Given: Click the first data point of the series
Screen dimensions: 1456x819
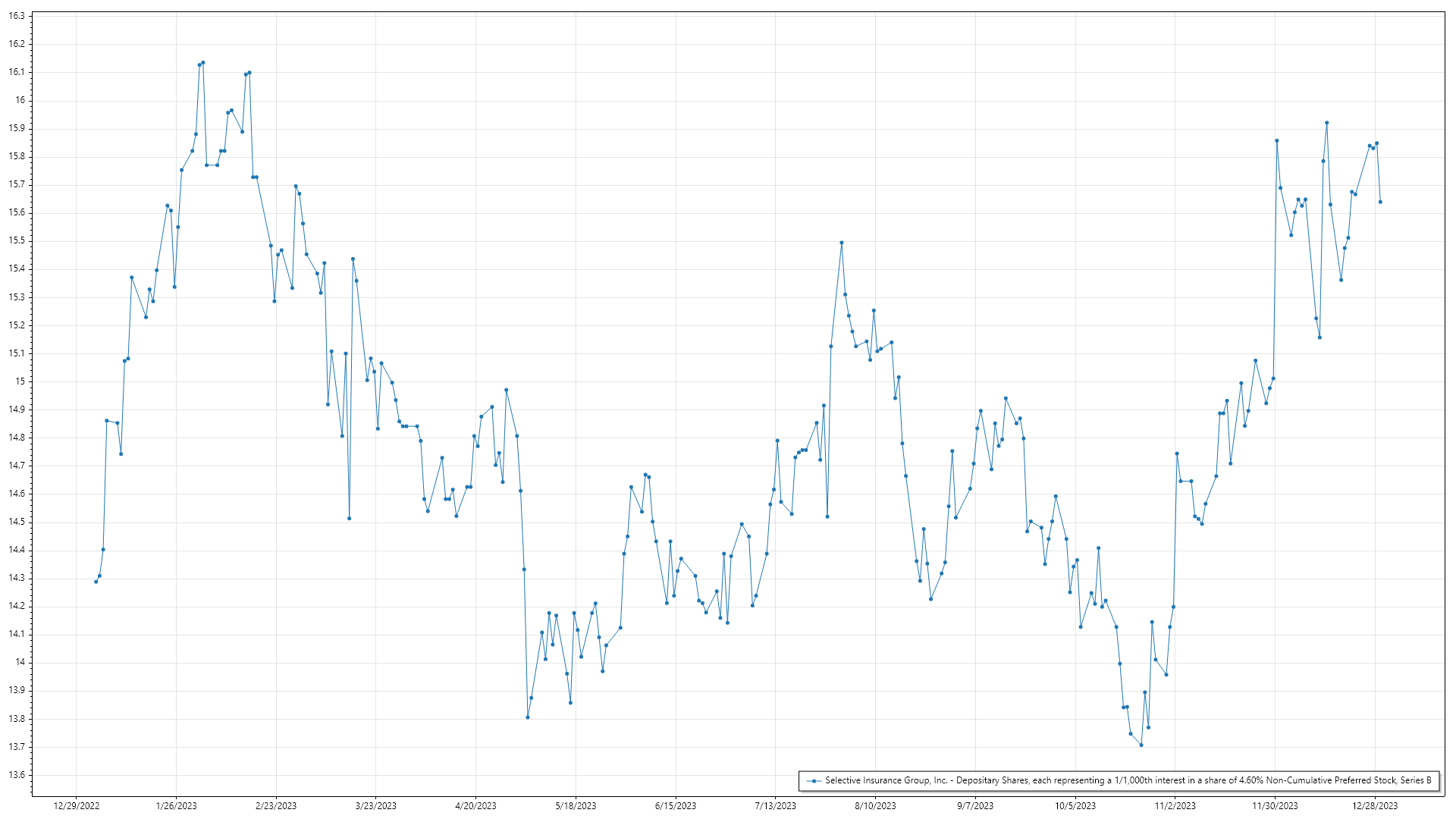Looking at the screenshot, I should [96, 582].
